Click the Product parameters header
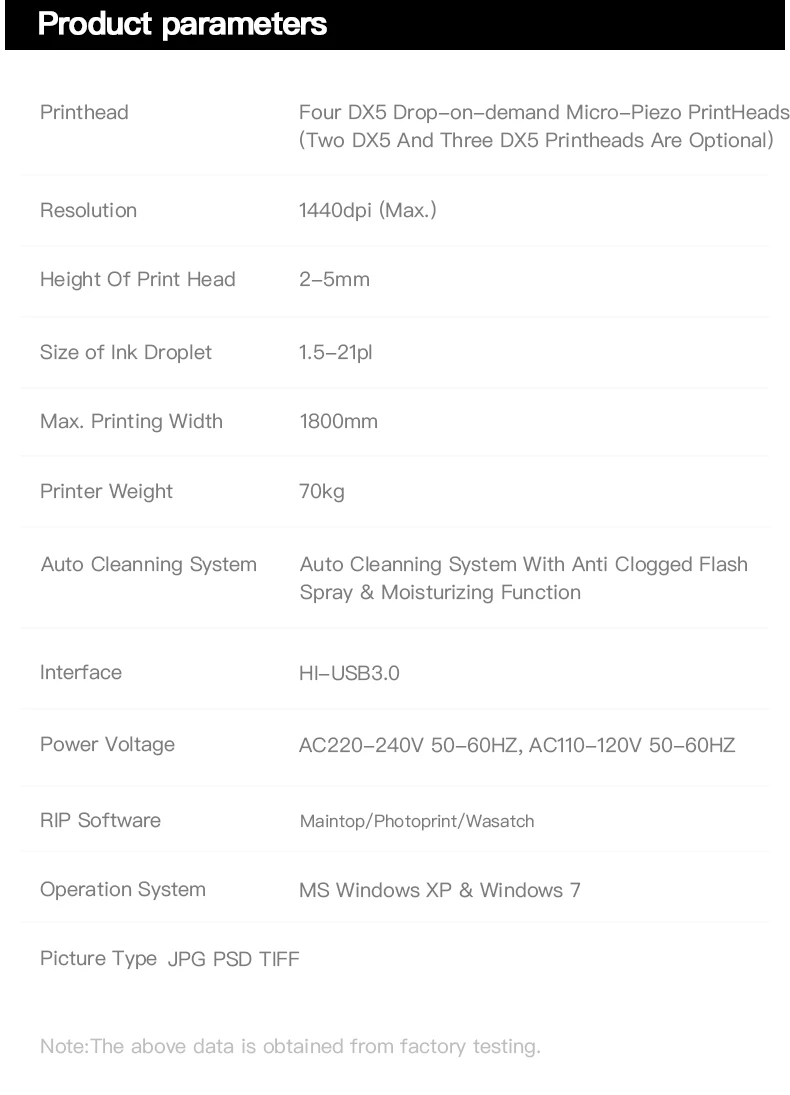790x1095 pixels. pos(182,24)
